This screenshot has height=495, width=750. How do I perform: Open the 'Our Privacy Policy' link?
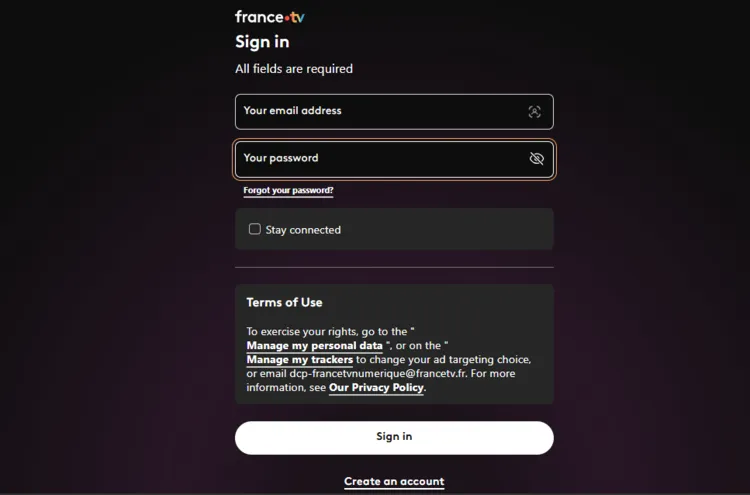pyautogui.click(x=376, y=387)
